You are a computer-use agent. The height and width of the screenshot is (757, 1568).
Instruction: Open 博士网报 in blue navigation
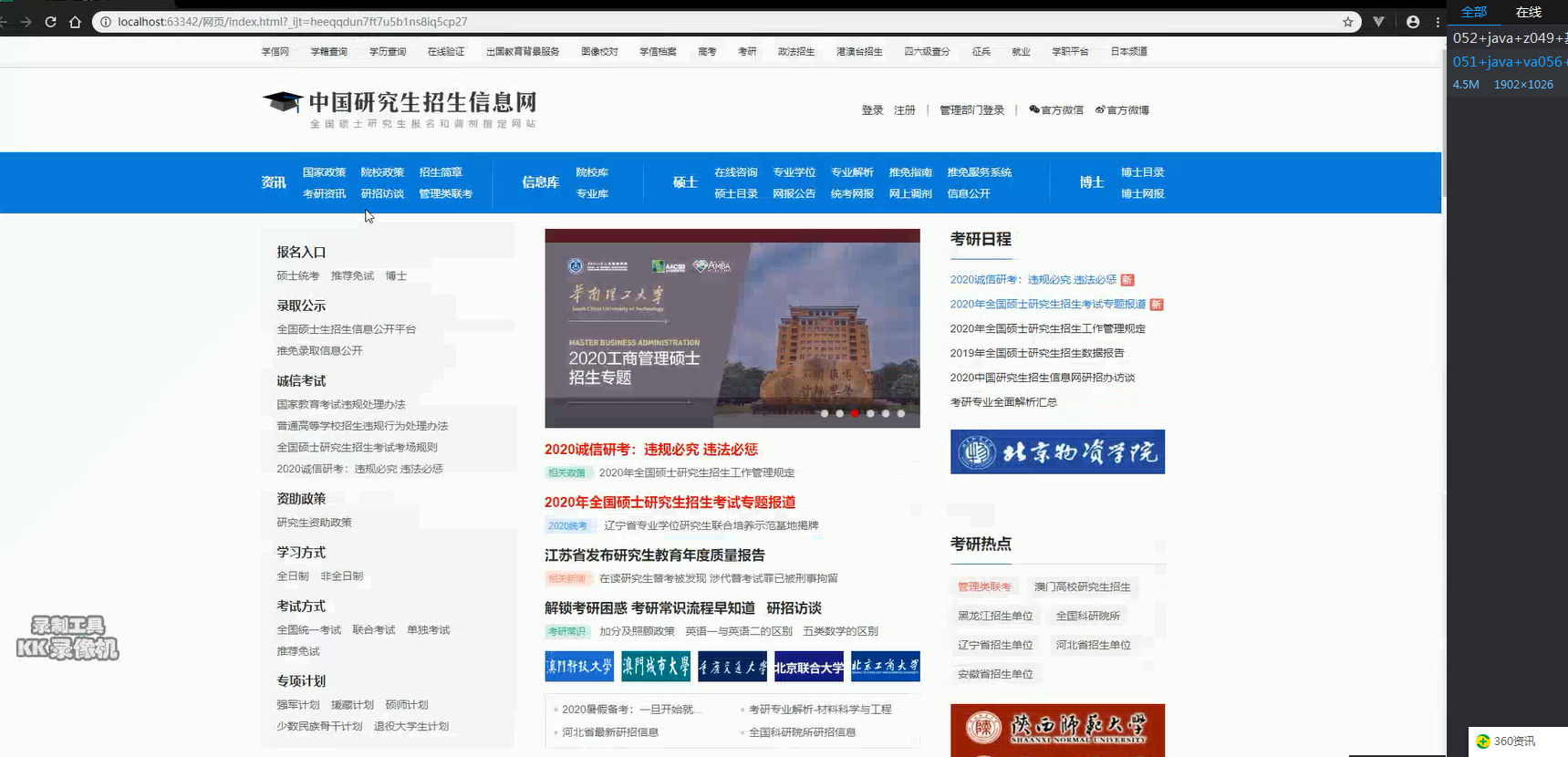pyautogui.click(x=1142, y=193)
